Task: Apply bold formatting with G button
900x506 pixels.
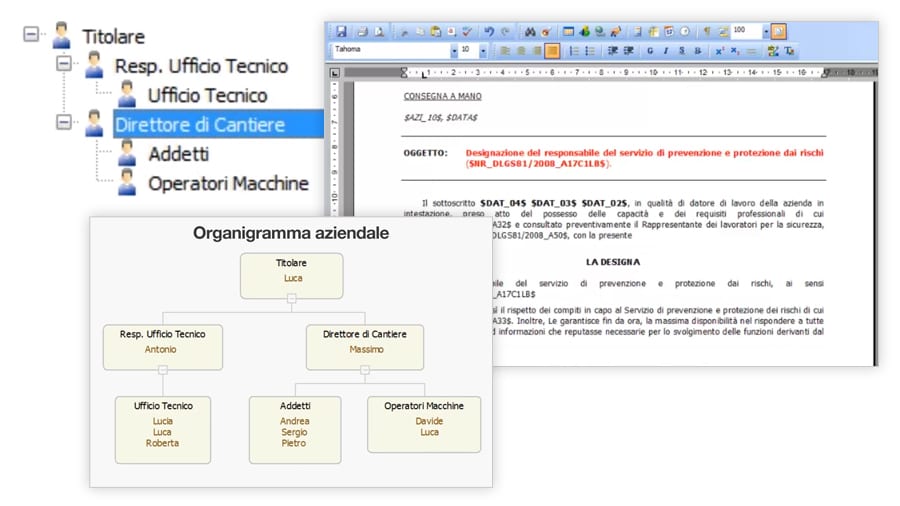Action: (x=650, y=50)
